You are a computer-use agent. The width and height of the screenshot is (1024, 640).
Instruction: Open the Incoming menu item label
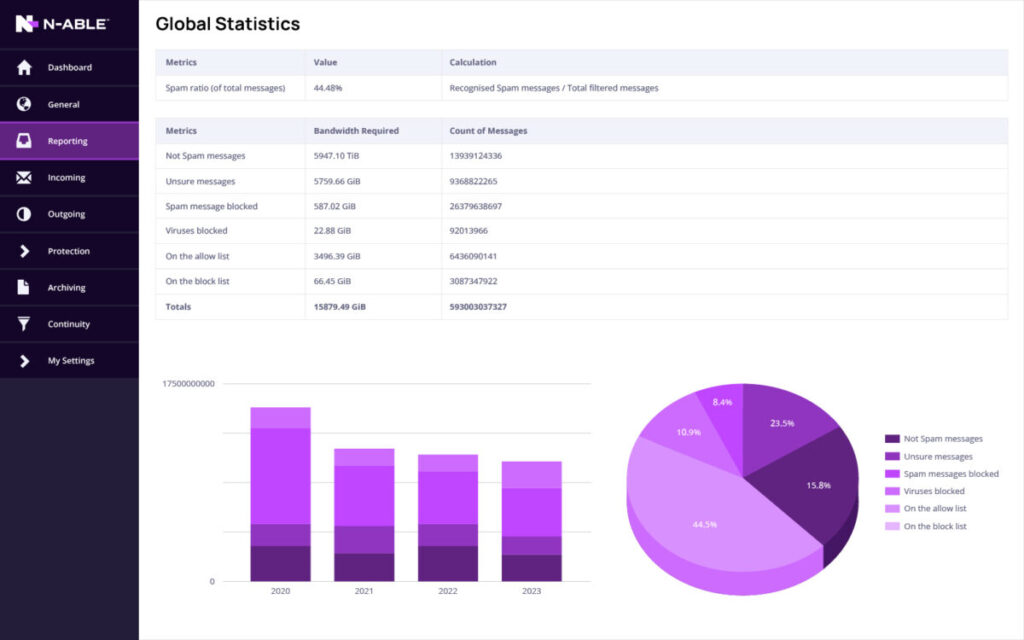(x=66, y=178)
